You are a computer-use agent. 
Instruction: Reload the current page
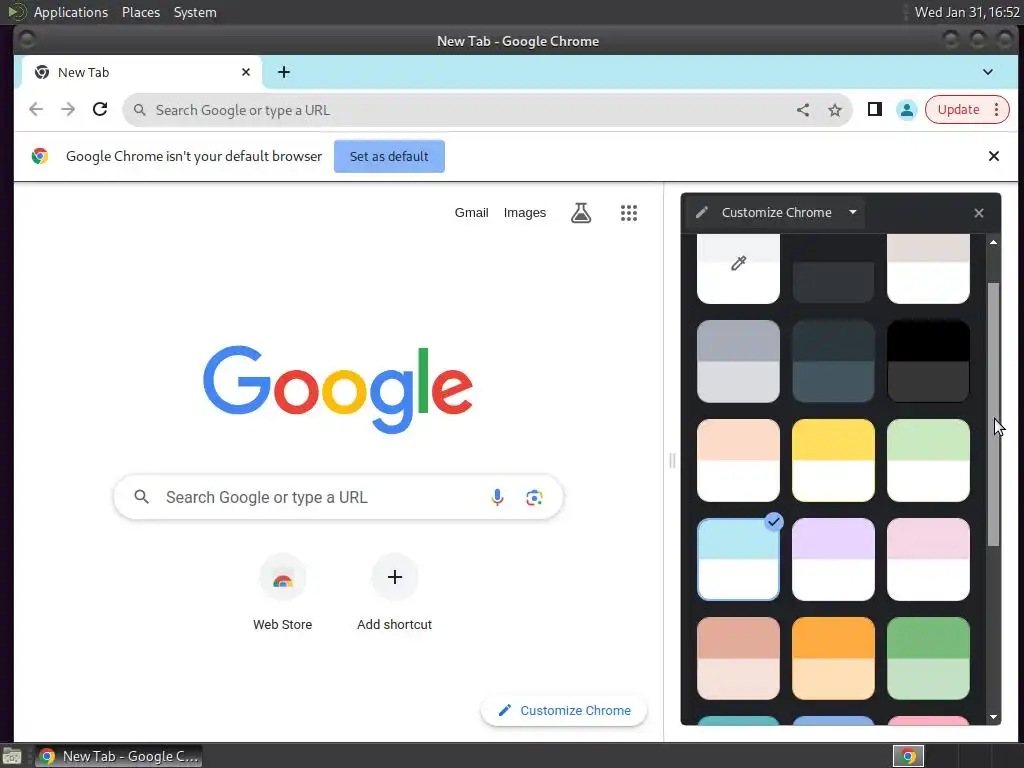pos(100,110)
